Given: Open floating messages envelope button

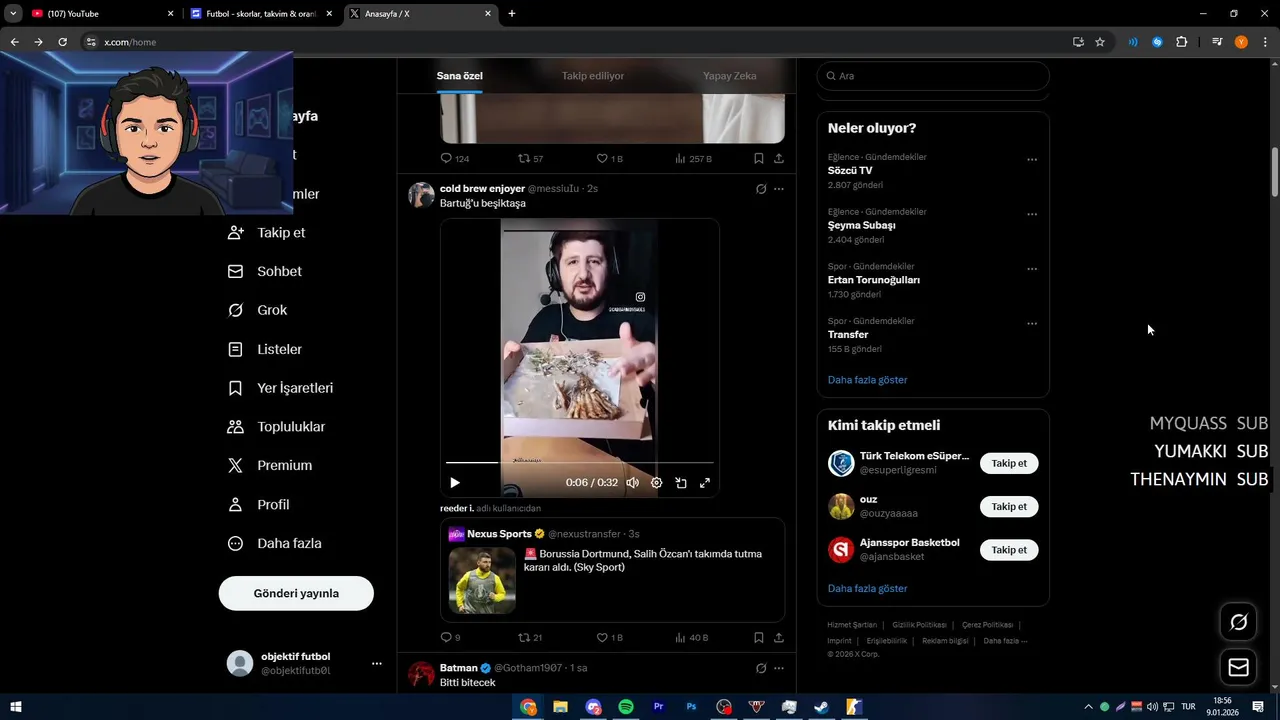Looking at the screenshot, I should point(1238,668).
